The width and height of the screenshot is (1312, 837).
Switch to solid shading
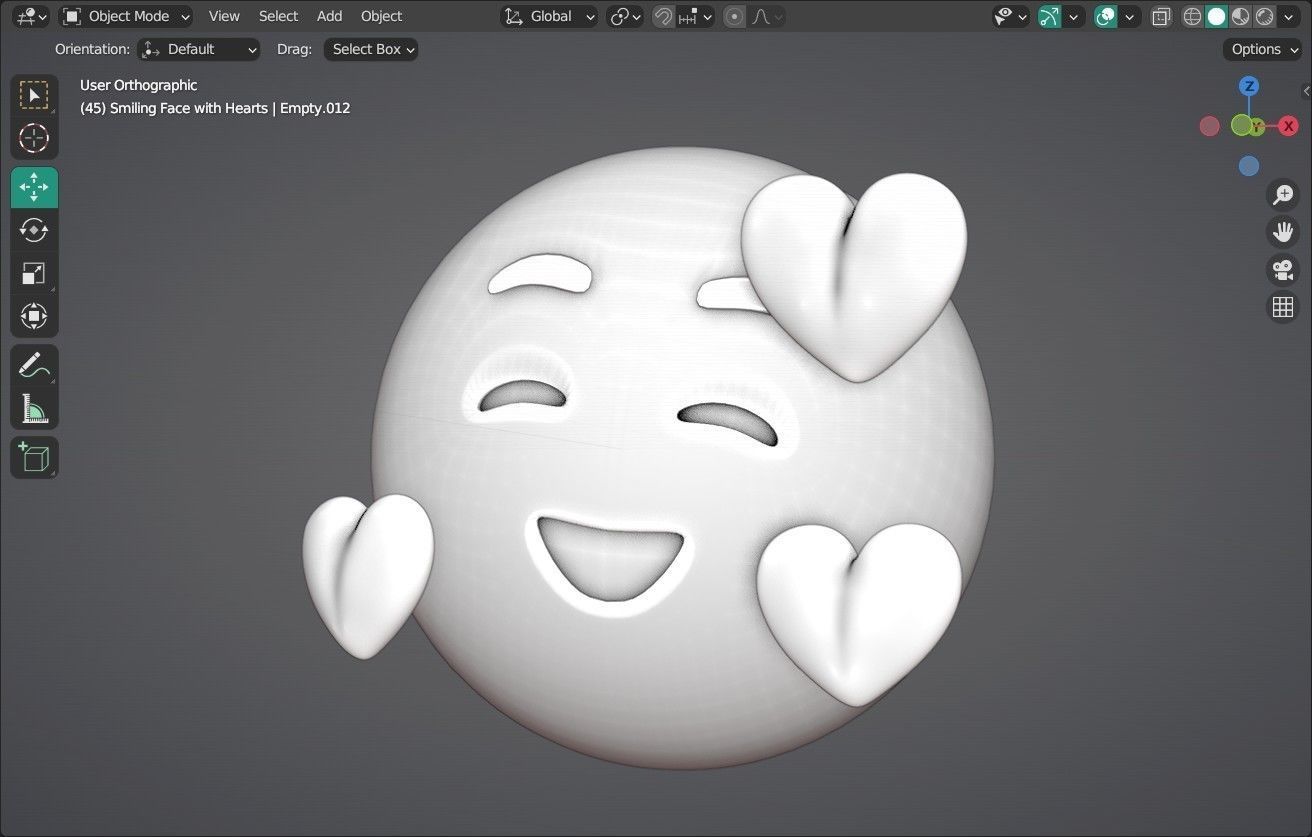coord(1216,16)
